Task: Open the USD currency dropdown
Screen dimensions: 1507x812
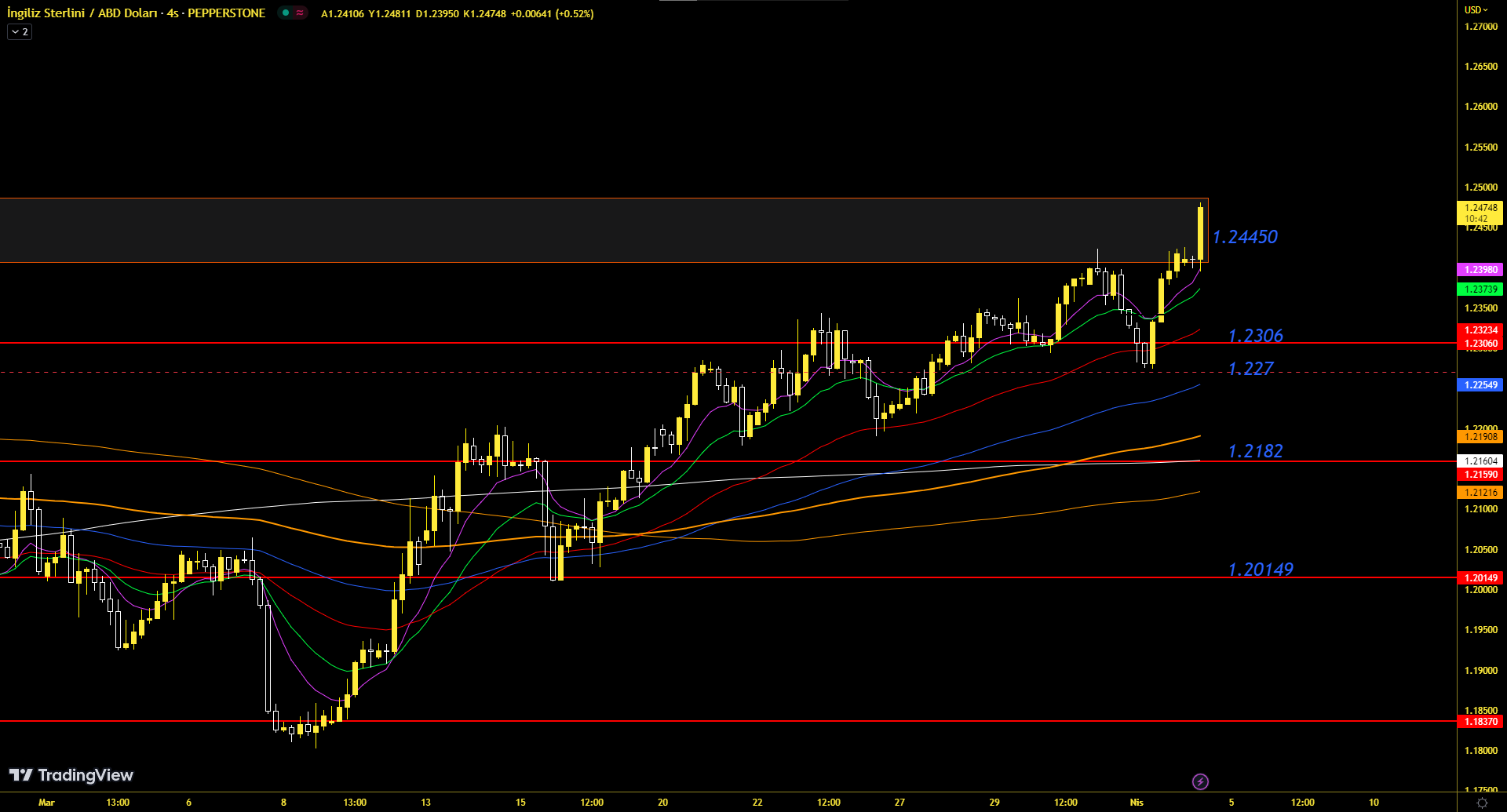Action: click(x=1476, y=10)
